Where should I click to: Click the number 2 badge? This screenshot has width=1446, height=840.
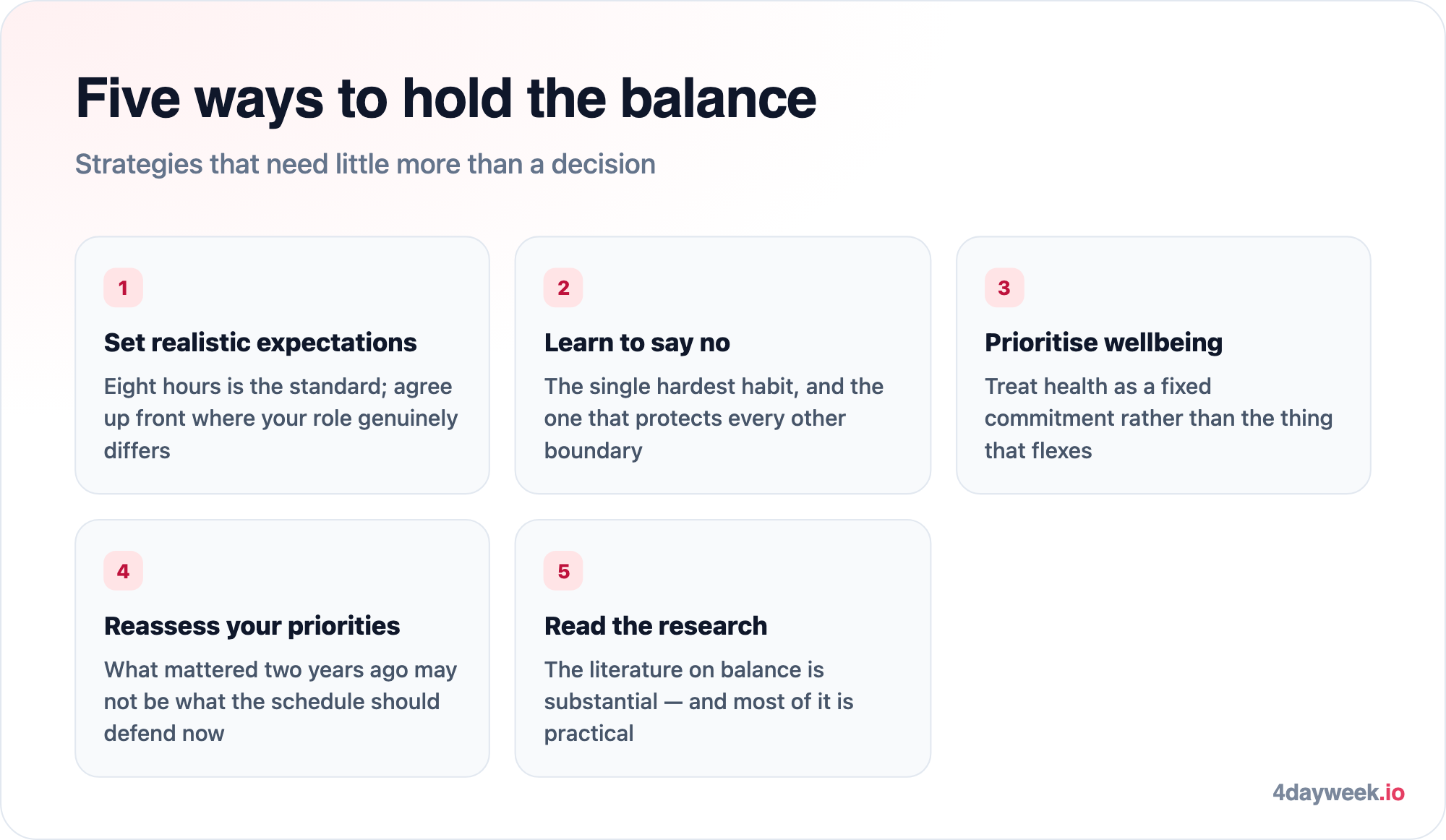(x=563, y=288)
